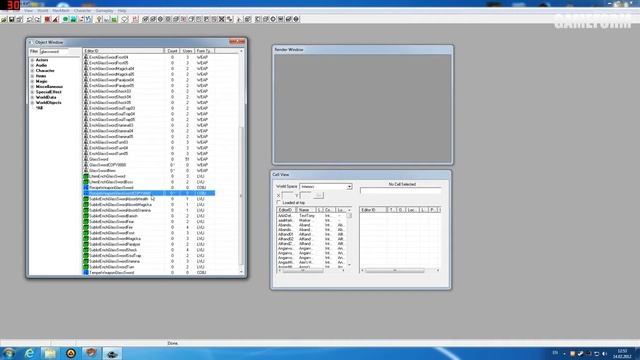This screenshot has width=640, height=360.
Task: Click the Object Window list scroll-down arrow
Action: pyautogui.click(x=241, y=272)
